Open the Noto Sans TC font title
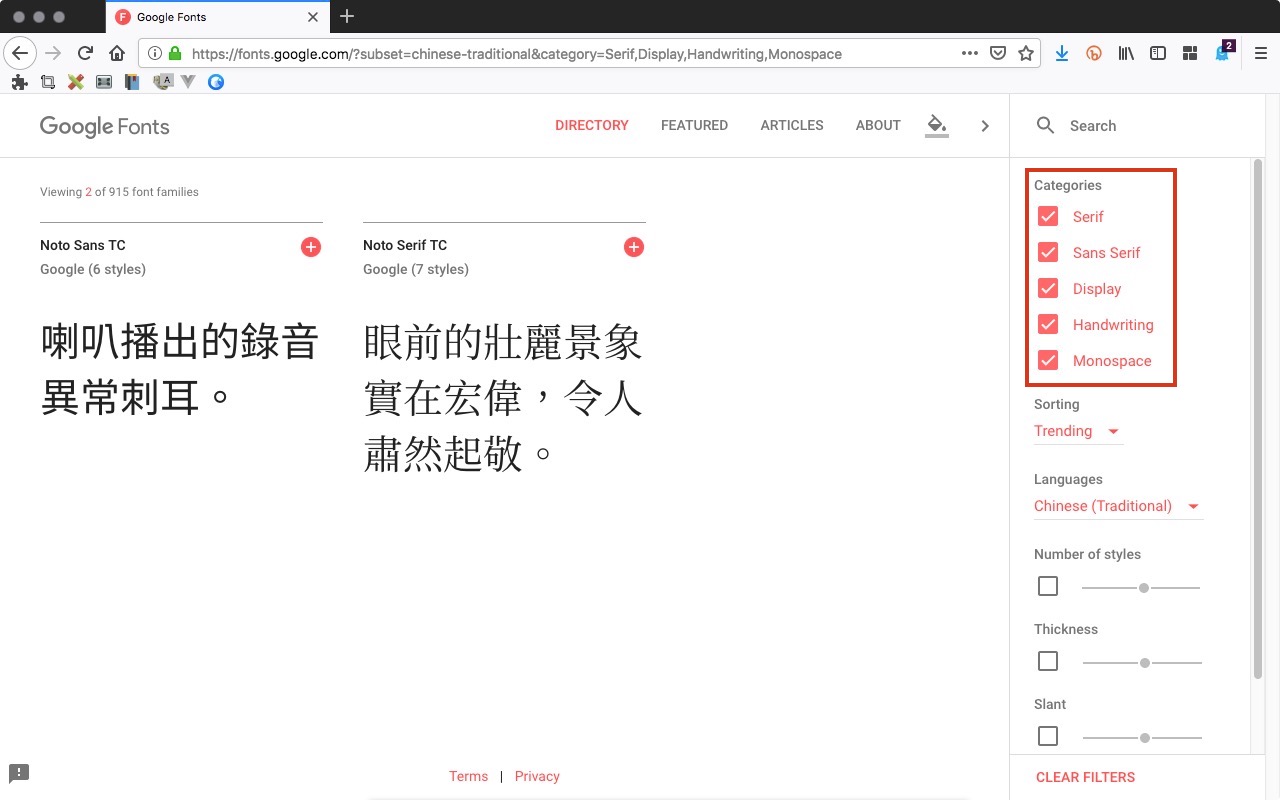This screenshot has width=1280, height=800. pos(83,245)
